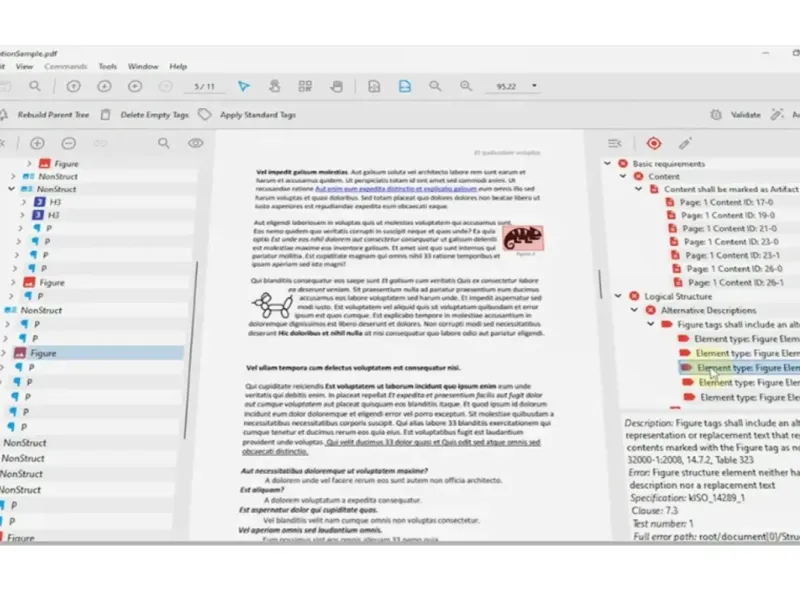Click the search magnifier in top toolbar

(x=35, y=86)
